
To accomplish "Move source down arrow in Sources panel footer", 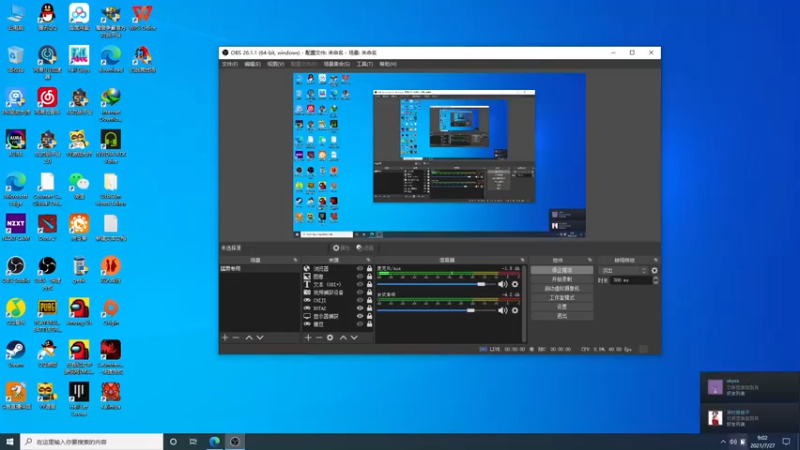I will tap(354, 338).
